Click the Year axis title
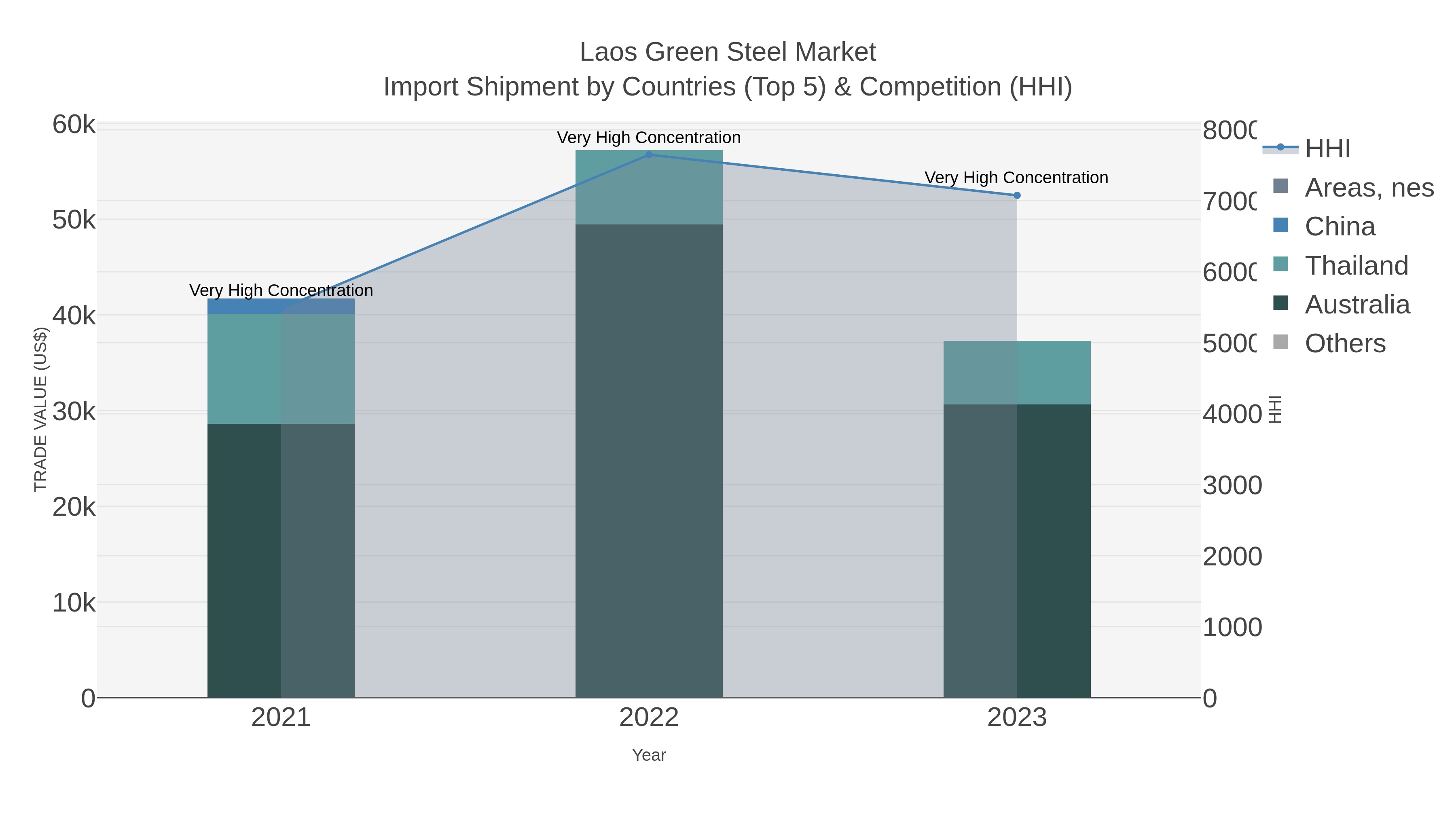The width and height of the screenshot is (1456, 819). tap(649, 755)
